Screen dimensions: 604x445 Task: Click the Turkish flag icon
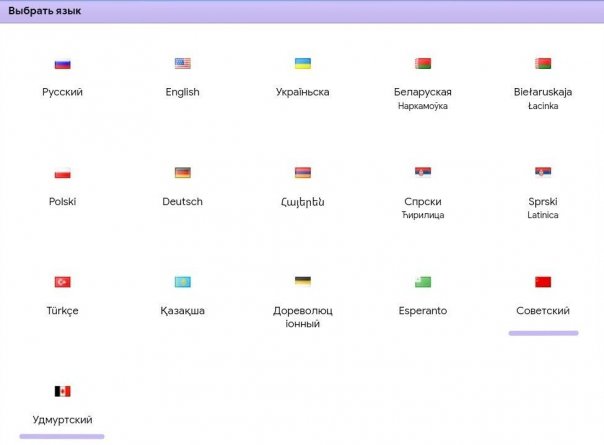[62, 282]
